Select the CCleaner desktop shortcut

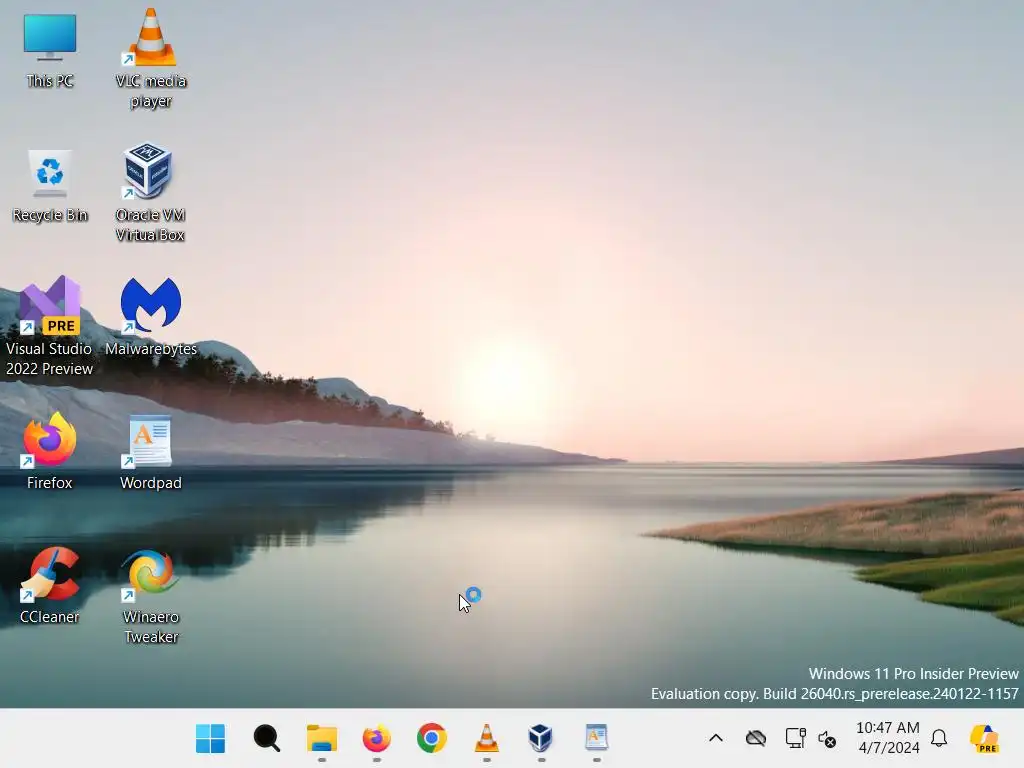point(50,586)
